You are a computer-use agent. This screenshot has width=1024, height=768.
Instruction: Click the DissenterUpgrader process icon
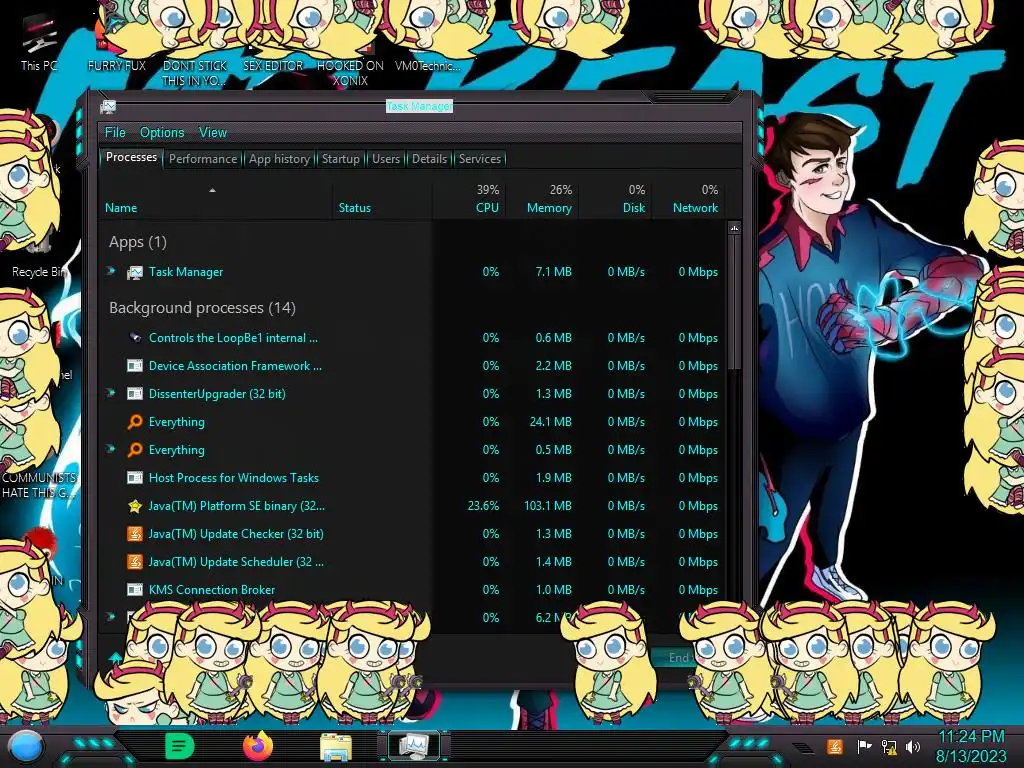point(135,394)
